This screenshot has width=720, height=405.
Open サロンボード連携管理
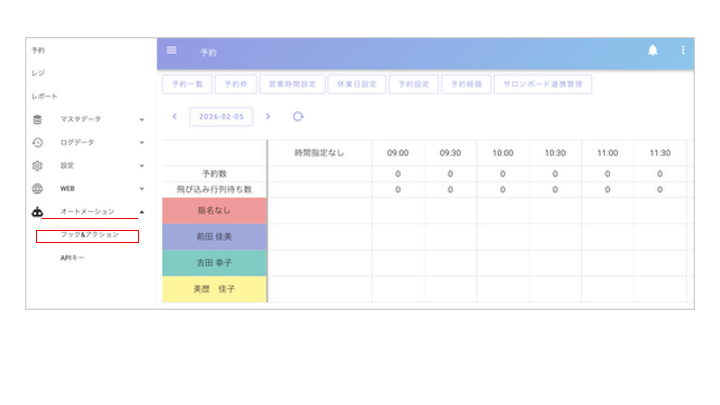[x=543, y=84]
